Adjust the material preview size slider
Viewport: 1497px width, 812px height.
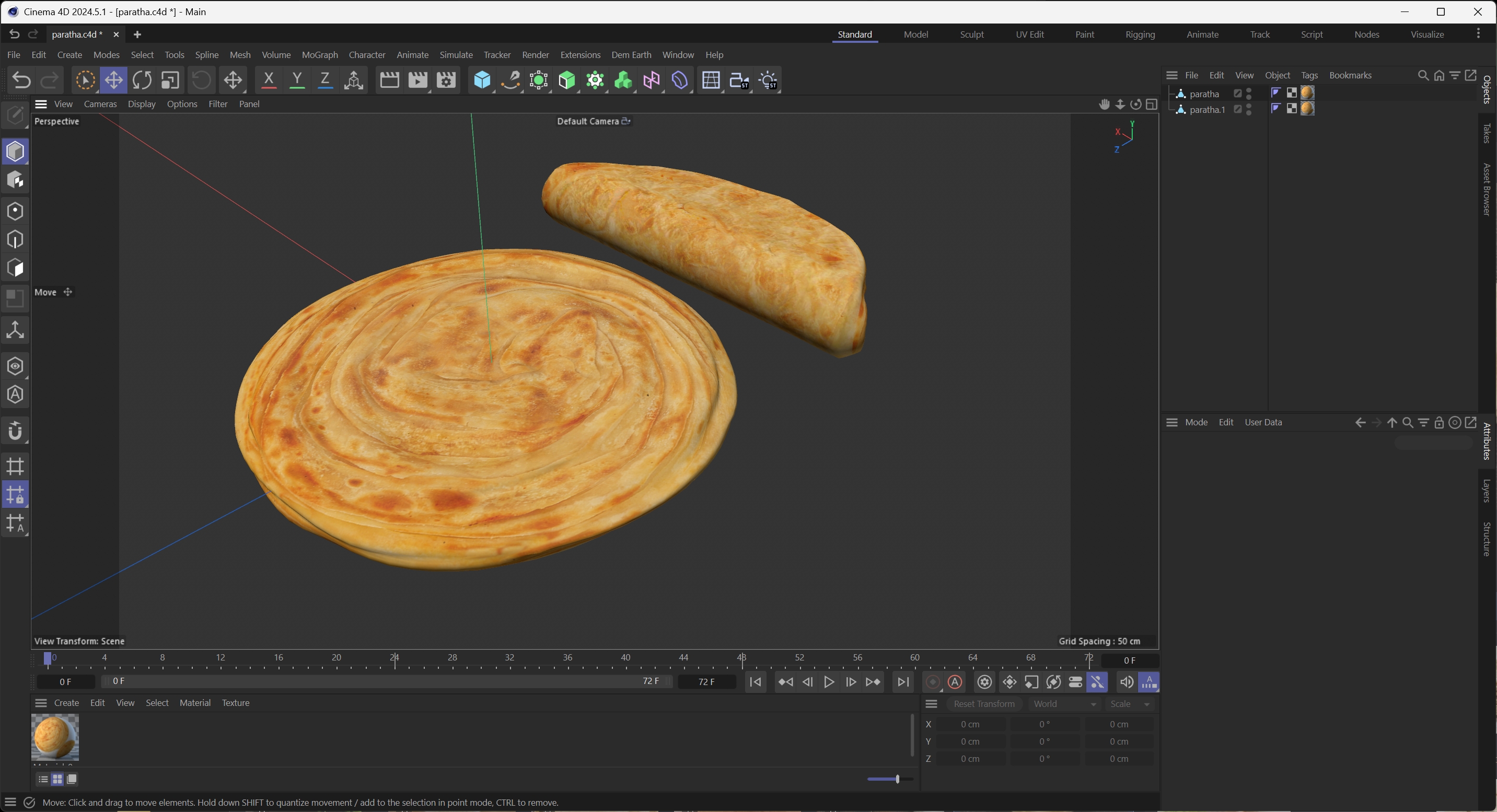click(x=897, y=779)
